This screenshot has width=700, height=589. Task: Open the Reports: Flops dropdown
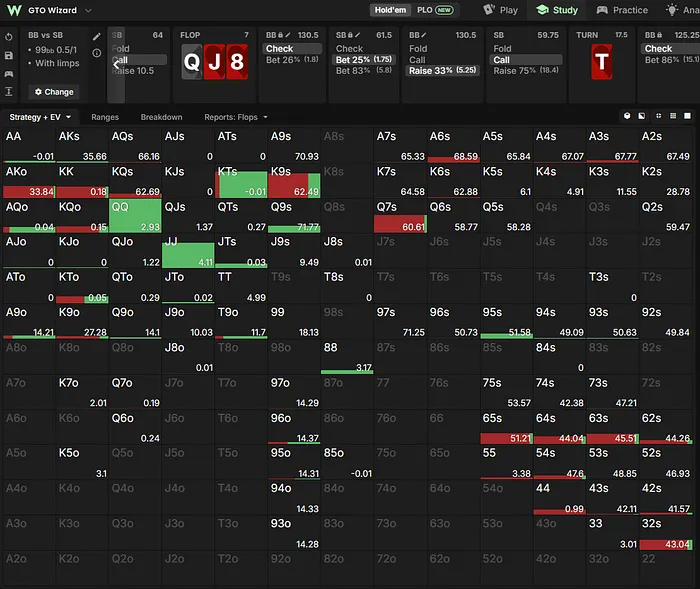click(236, 117)
